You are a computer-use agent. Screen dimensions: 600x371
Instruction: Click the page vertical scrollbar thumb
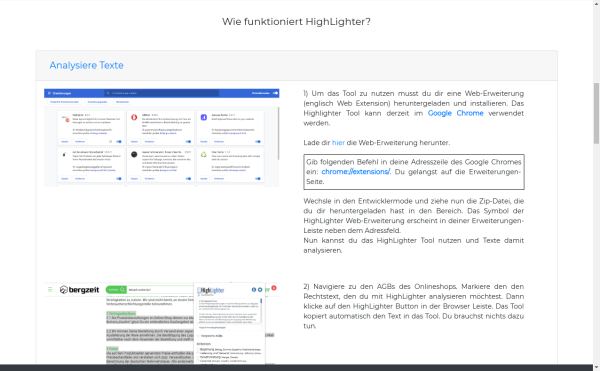pyautogui.click(x=596, y=113)
